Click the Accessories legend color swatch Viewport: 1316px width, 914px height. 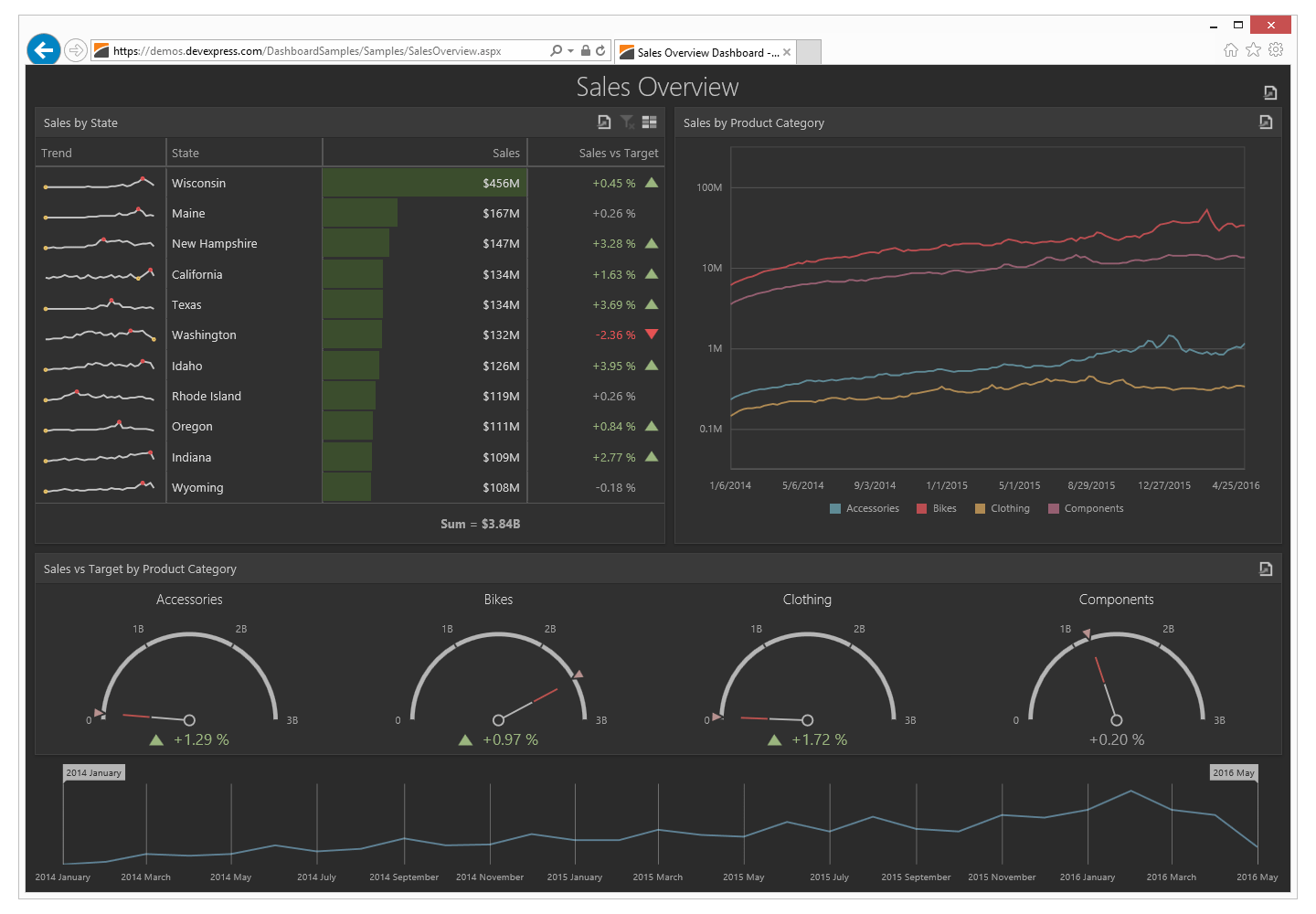point(835,509)
